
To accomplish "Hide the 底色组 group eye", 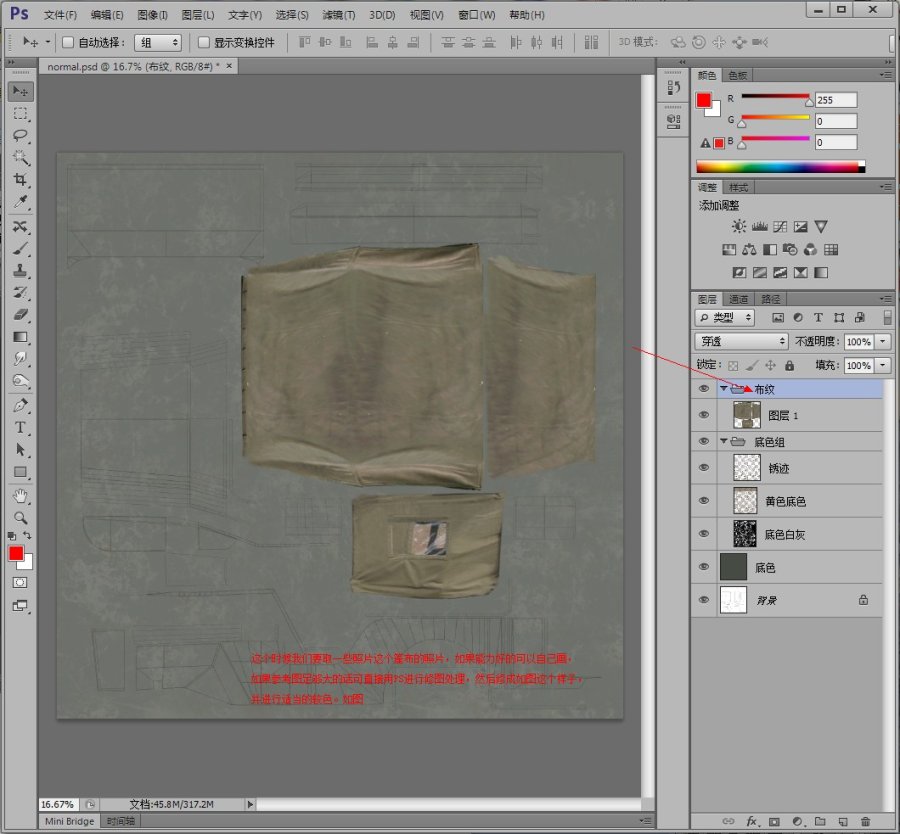I will tap(704, 441).
